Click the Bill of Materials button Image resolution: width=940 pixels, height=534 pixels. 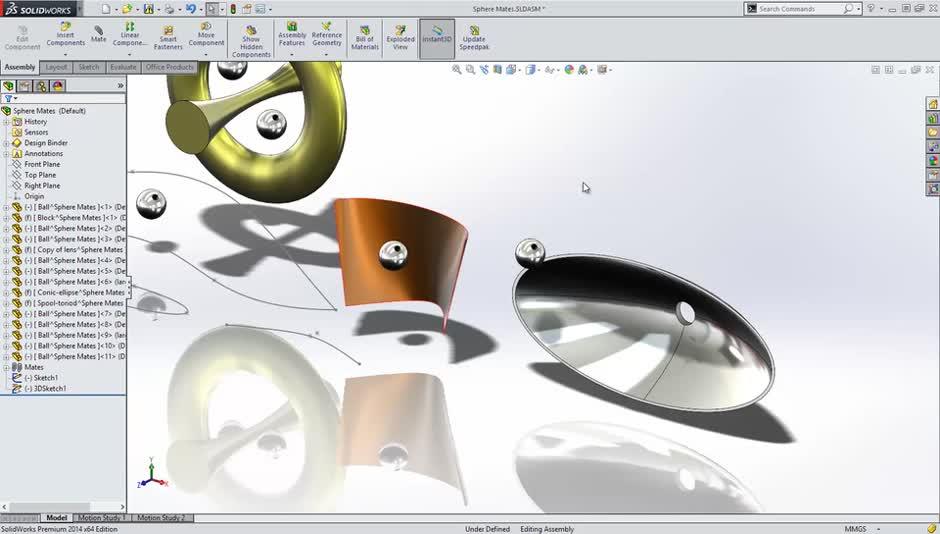click(365, 36)
